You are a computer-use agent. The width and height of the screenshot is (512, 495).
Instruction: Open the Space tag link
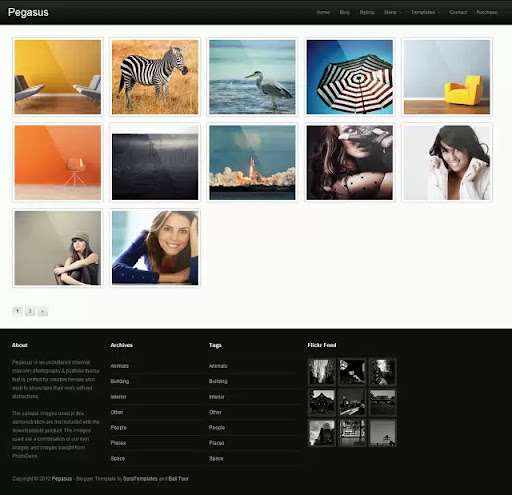[216, 458]
